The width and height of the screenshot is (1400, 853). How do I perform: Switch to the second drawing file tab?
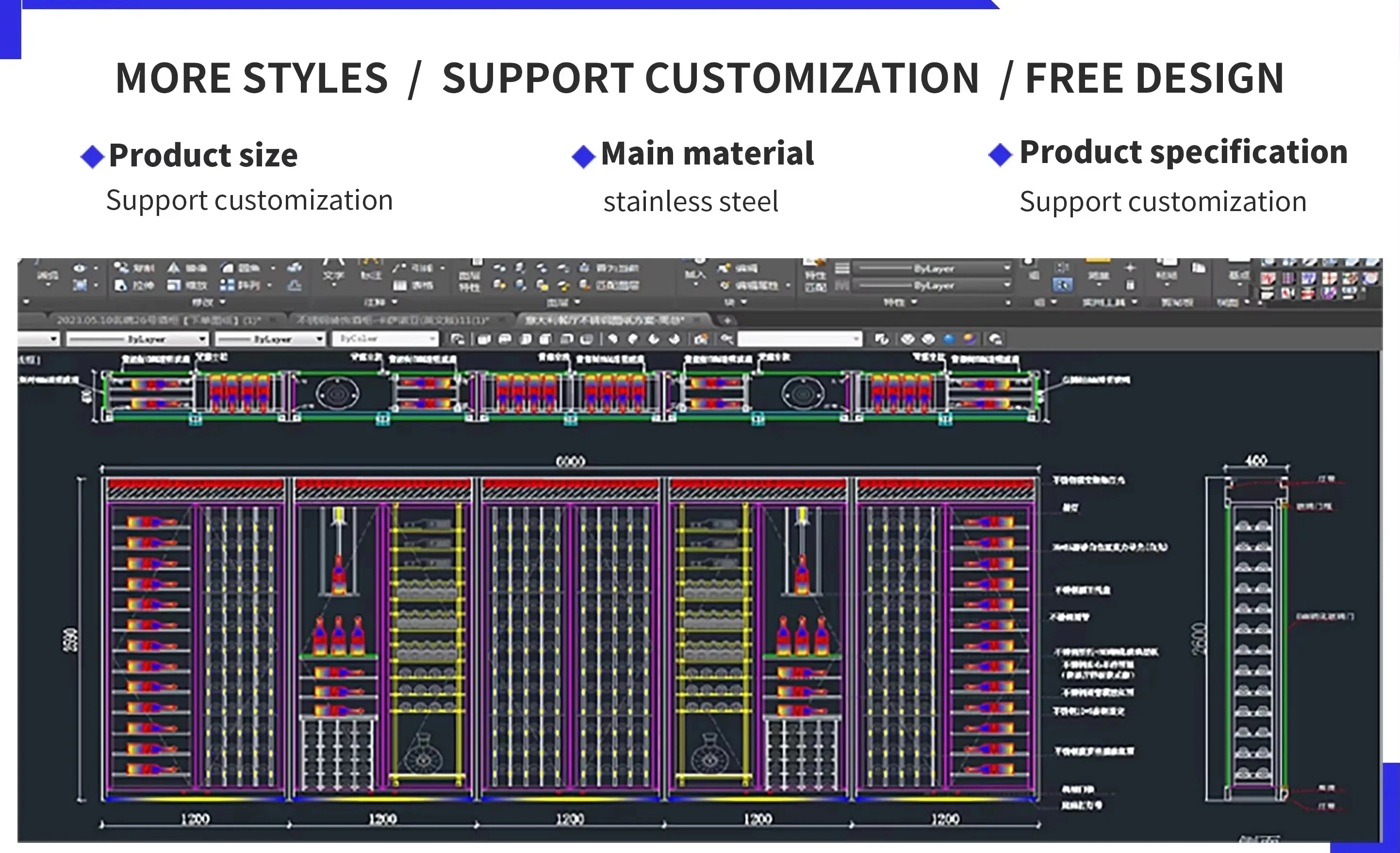coord(392,320)
